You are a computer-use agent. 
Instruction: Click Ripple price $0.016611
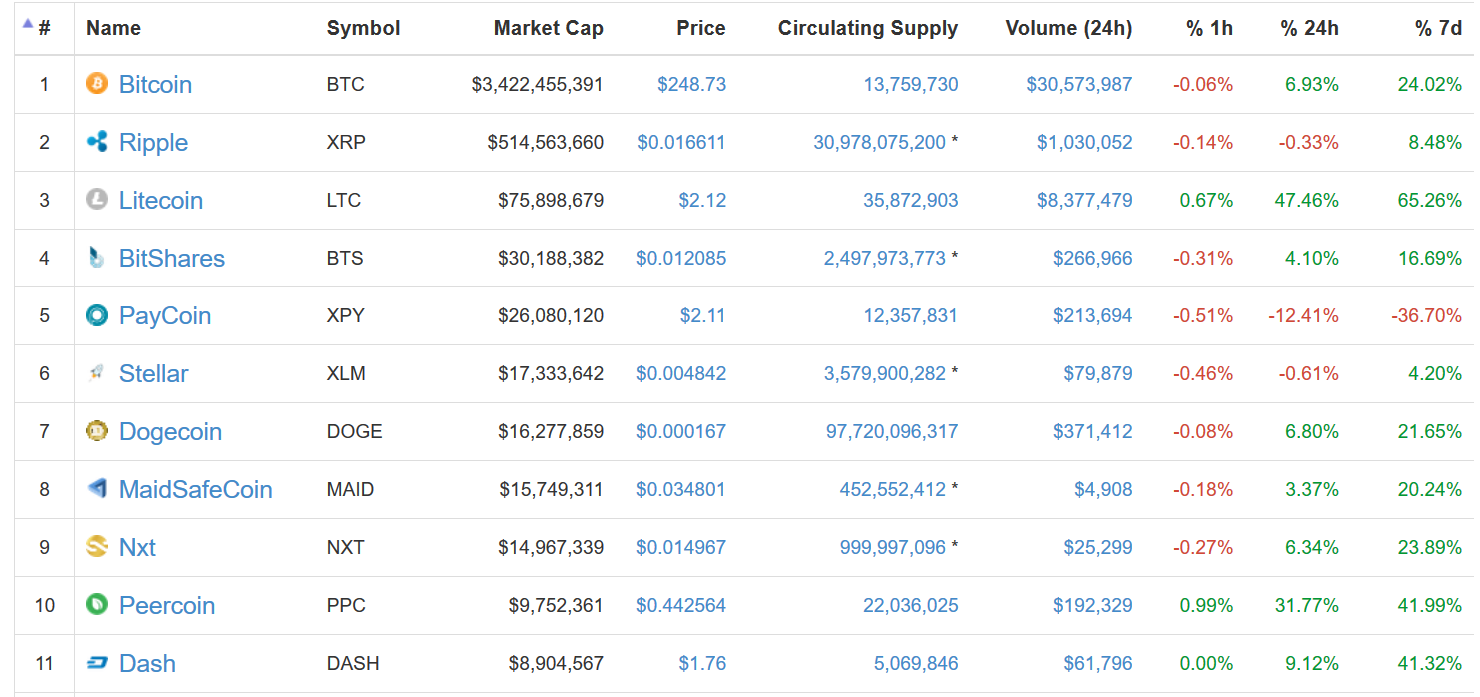pos(681,142)
